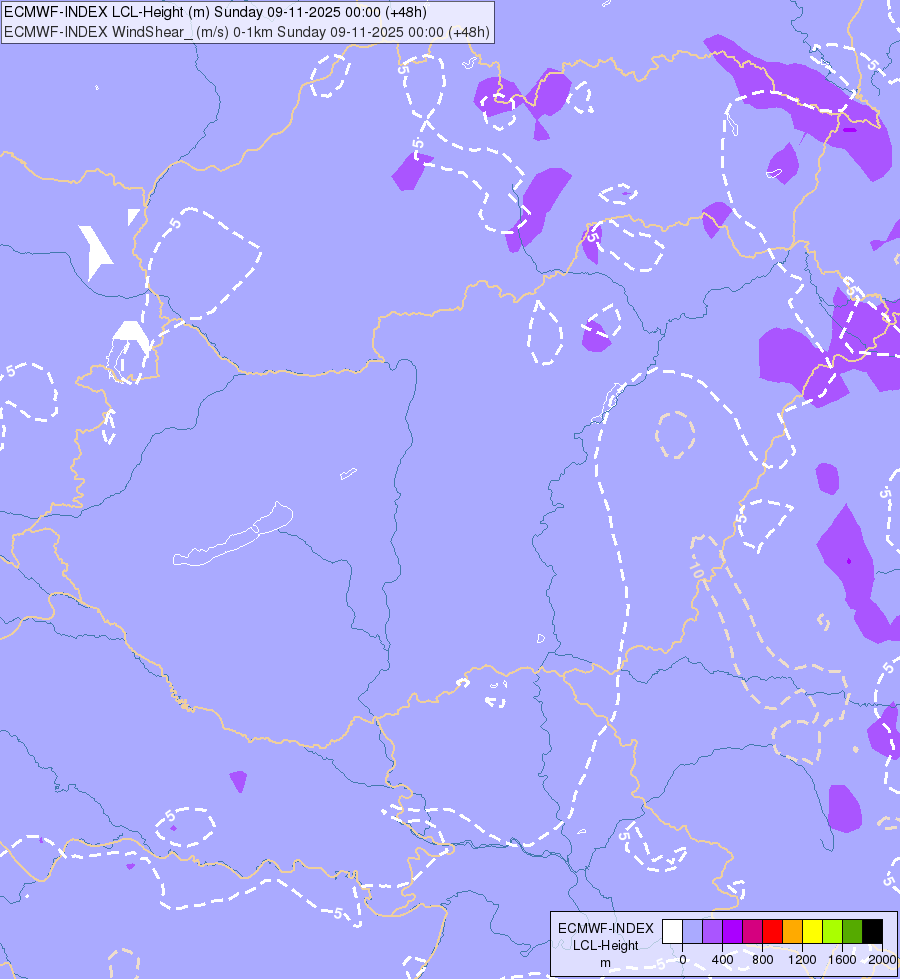Select the light lavender legend swatch
Viewport: 900px width, 979px height.
[693, 931]
